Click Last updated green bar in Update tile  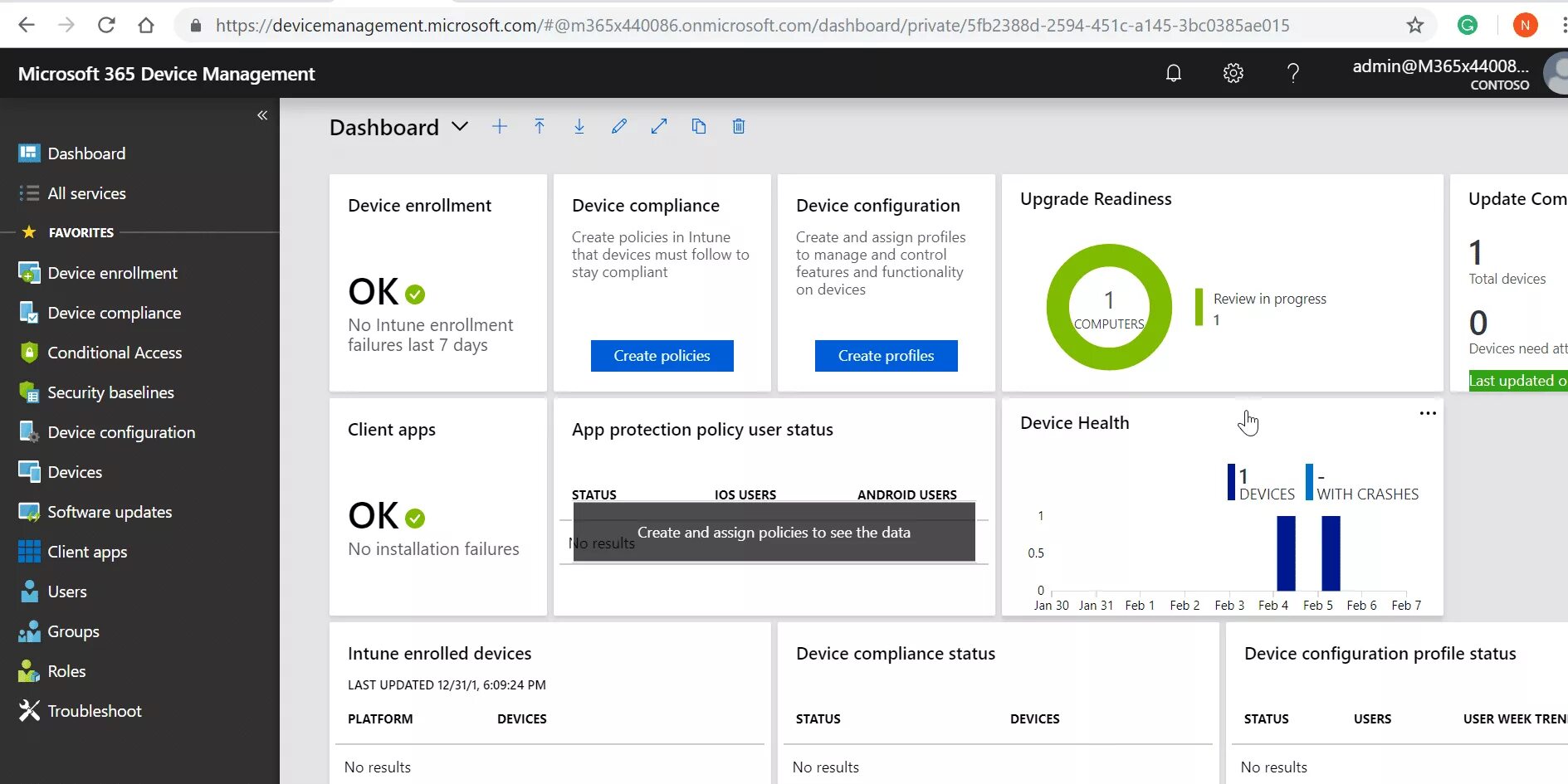[x=1518, y=381]
